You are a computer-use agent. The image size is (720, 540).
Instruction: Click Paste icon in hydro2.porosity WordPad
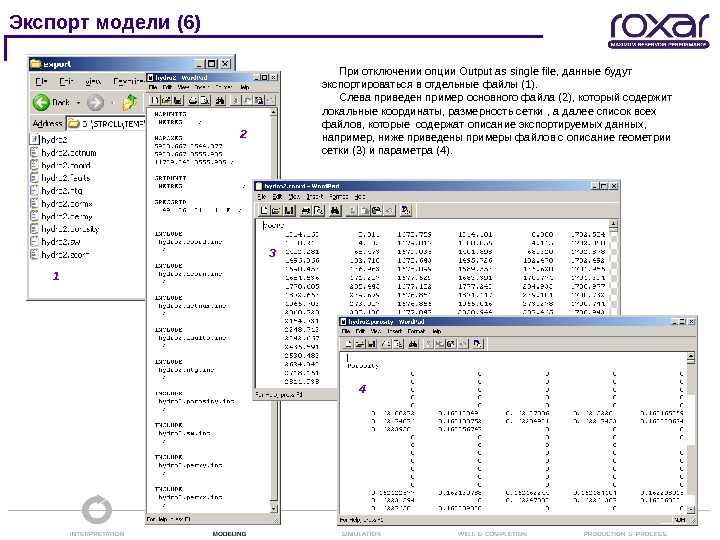[x=451, y=343]
